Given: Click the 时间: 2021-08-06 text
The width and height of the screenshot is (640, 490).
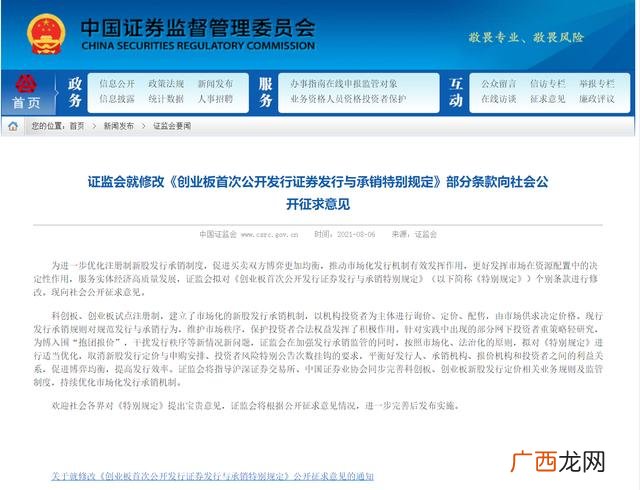Looking at the screenshot, I should click(344, 234).
